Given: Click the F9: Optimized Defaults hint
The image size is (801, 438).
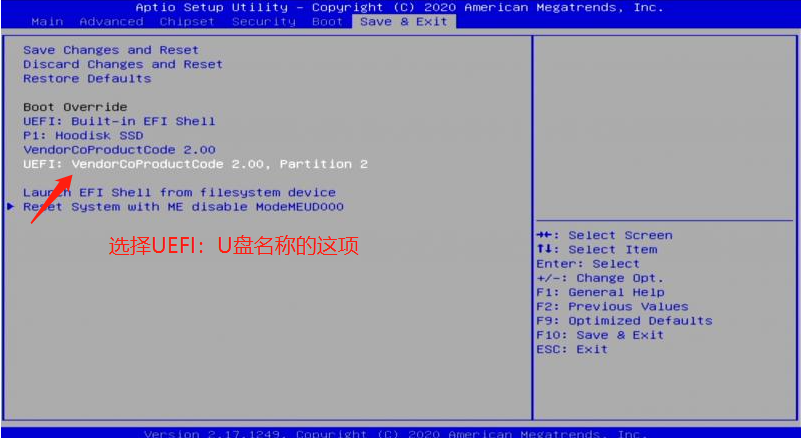Looking at the screenshot, I should [624, 321].
